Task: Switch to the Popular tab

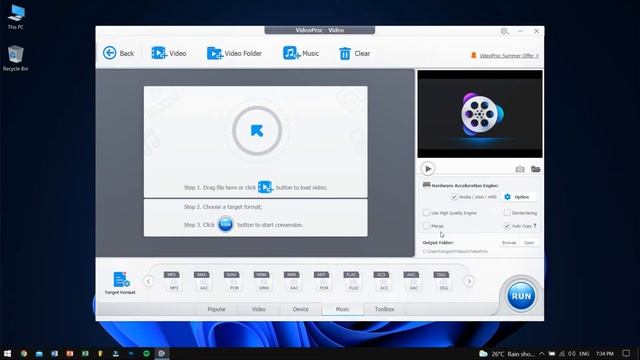Action: click(x=216, y=309)
